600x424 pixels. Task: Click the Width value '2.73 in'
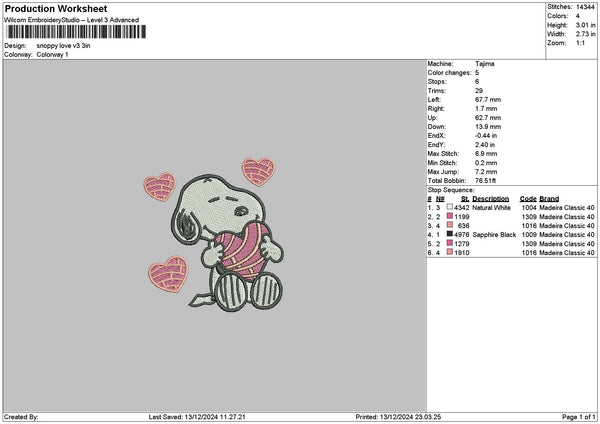(x=586, y=34)
